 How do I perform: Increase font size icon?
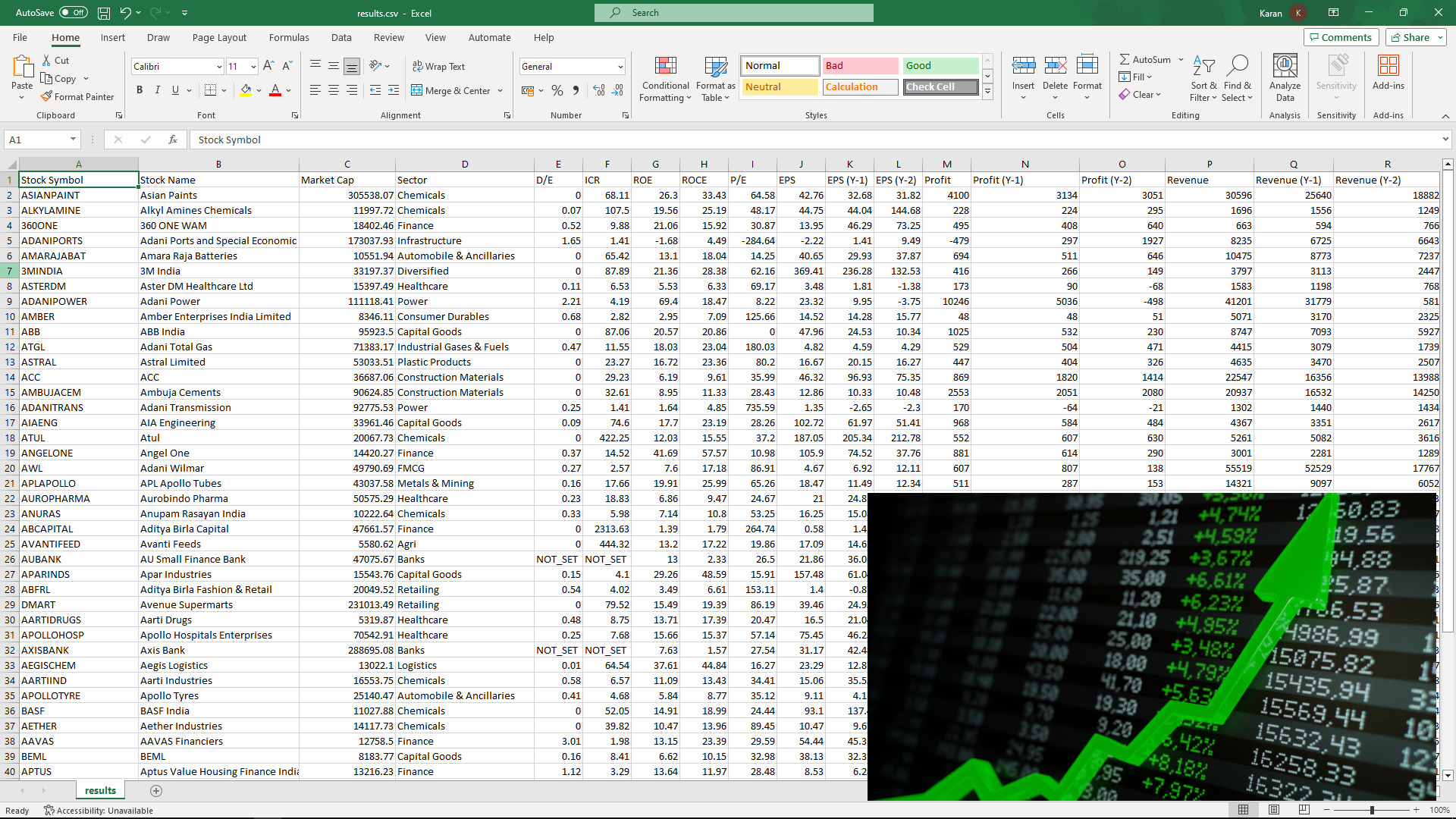click(268, 66)
